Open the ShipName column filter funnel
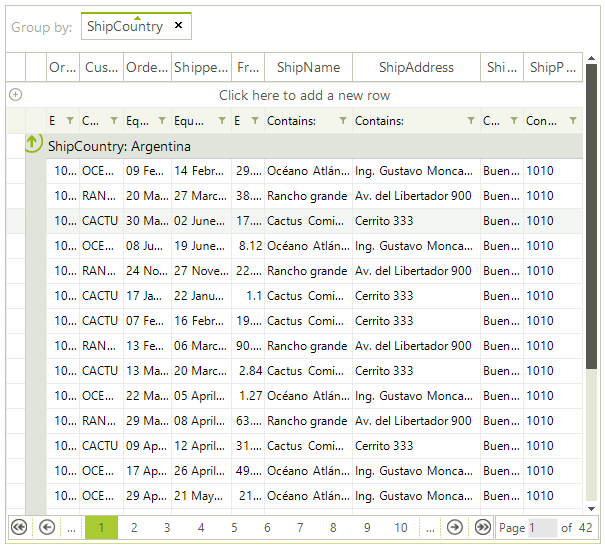Viewport: 605px width, 549px height. point(343,121)
